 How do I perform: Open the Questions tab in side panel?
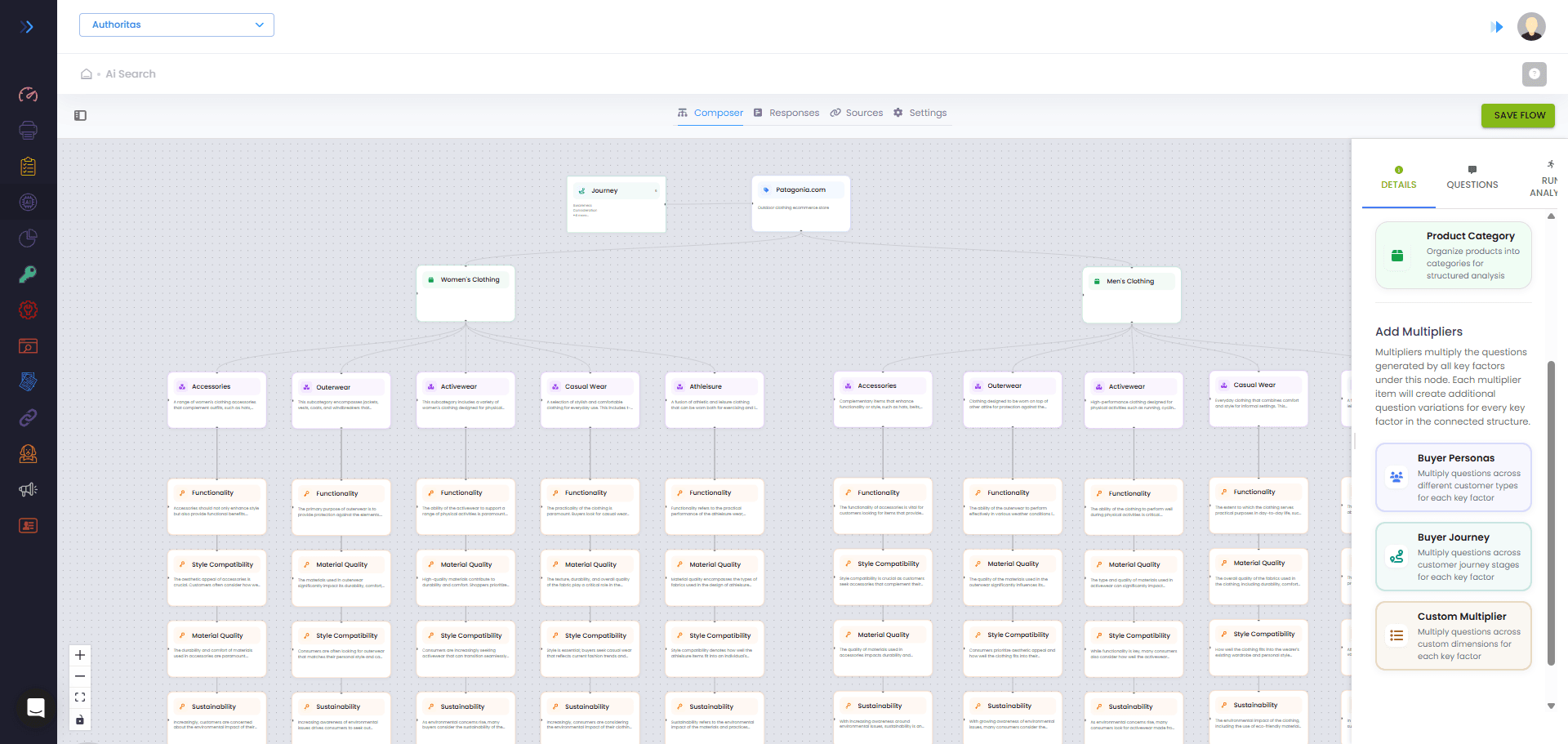tap(1472, 177)
